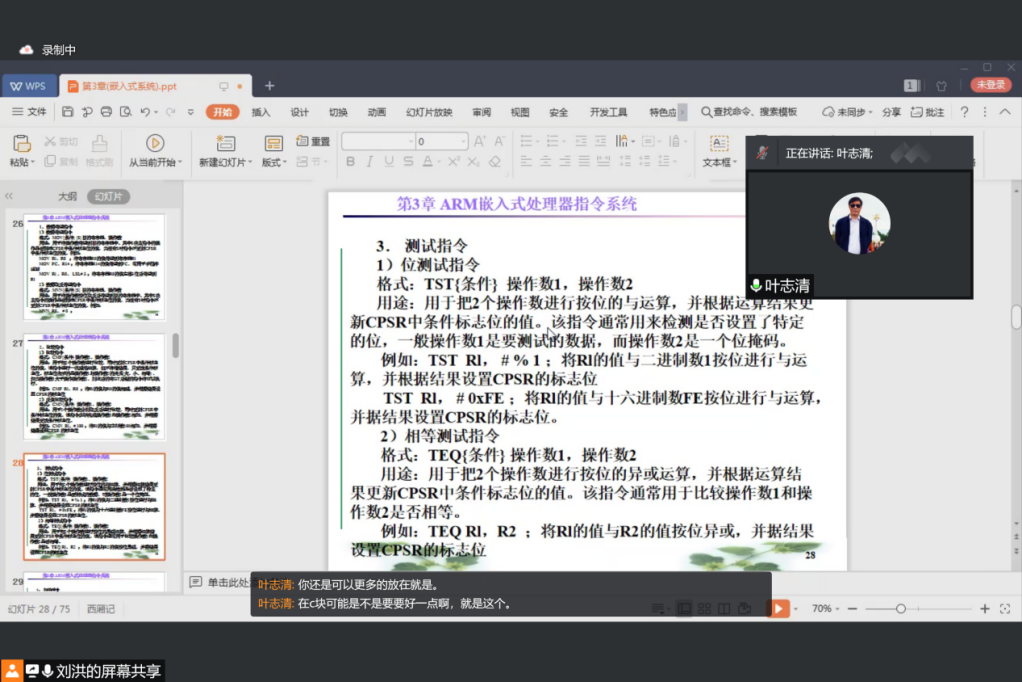Screen dimensions: 1022x682
Task: Open the File (文件) menu
Action: [x=29, y=112]
